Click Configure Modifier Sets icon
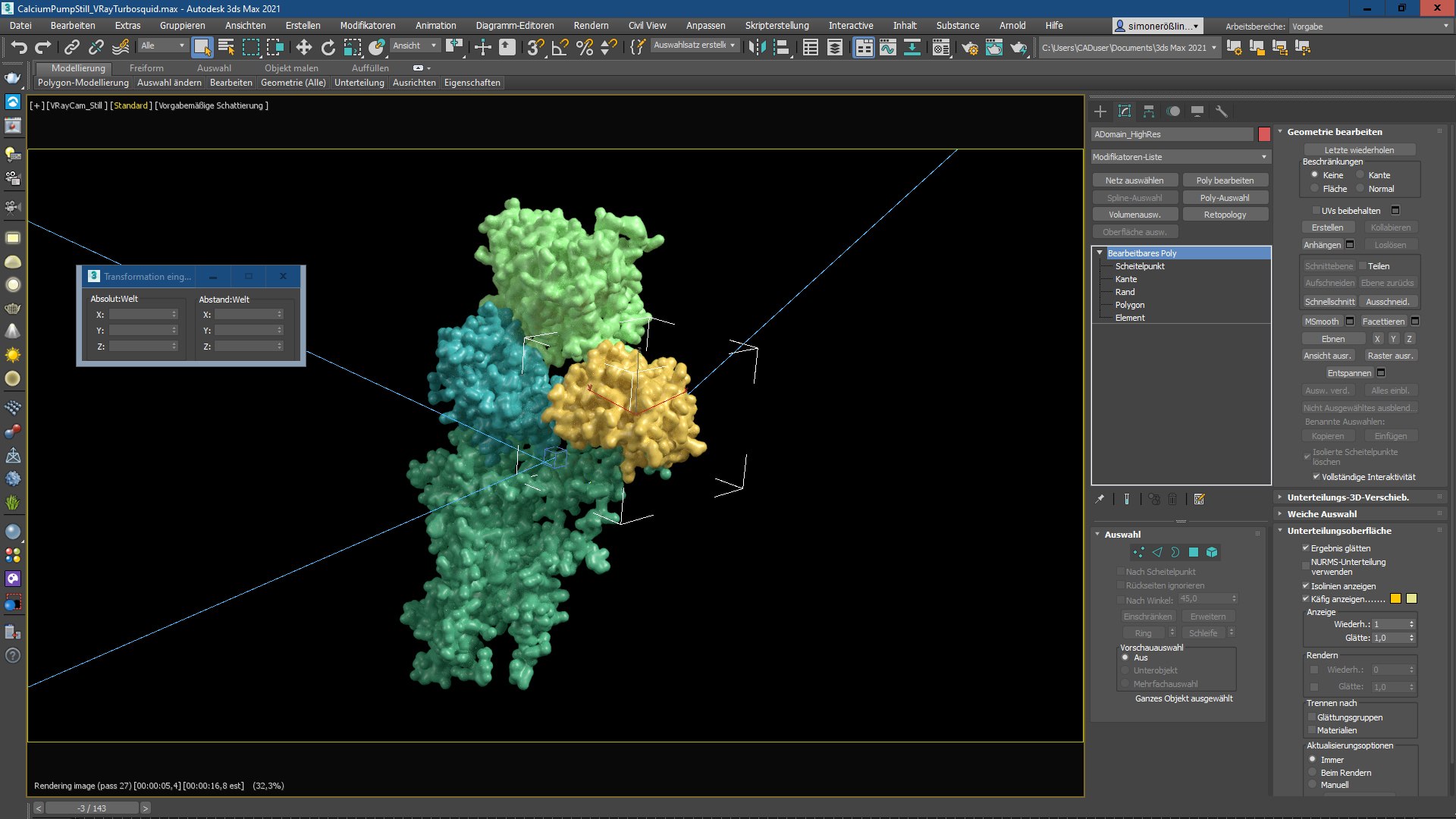 click(1199, 499)
